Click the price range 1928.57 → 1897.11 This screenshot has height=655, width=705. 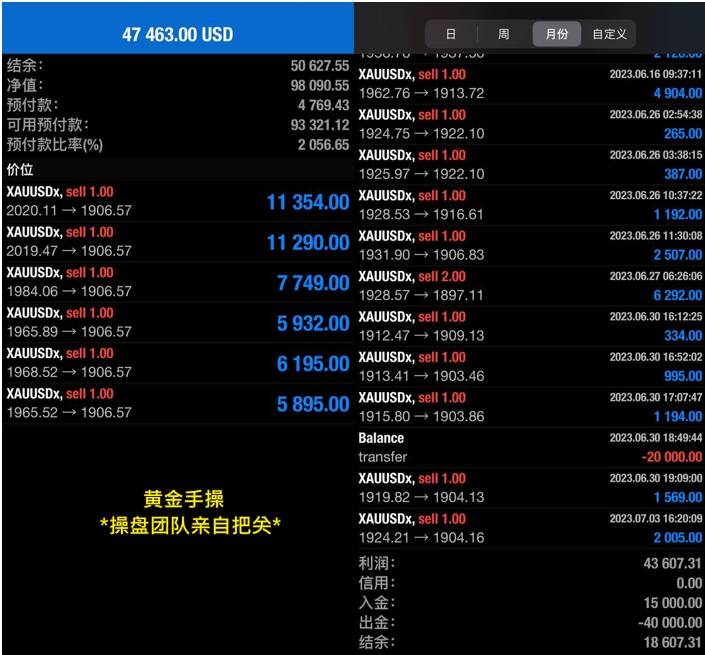tap(421, 296)
